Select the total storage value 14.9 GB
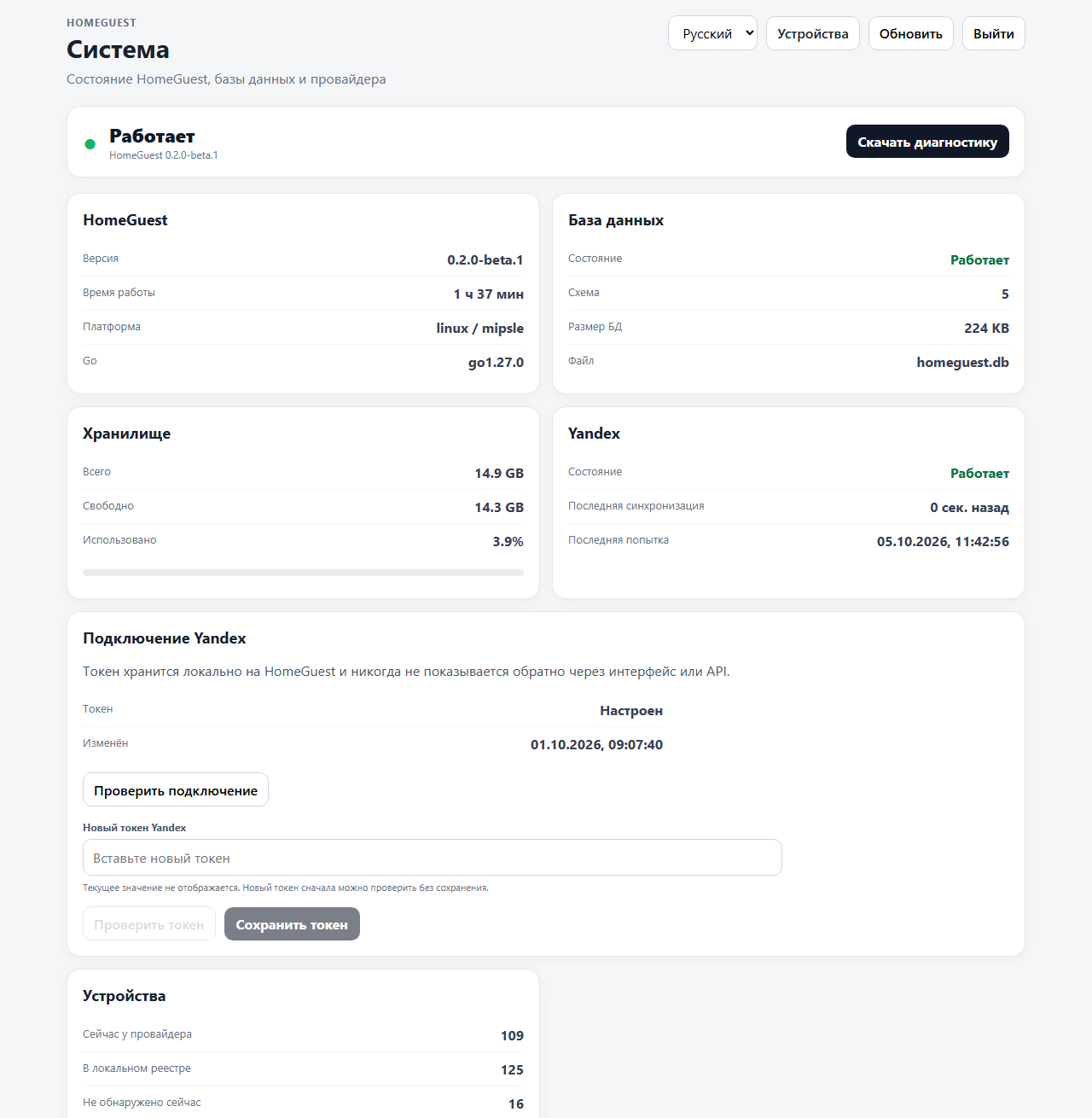 pos(499,474)
